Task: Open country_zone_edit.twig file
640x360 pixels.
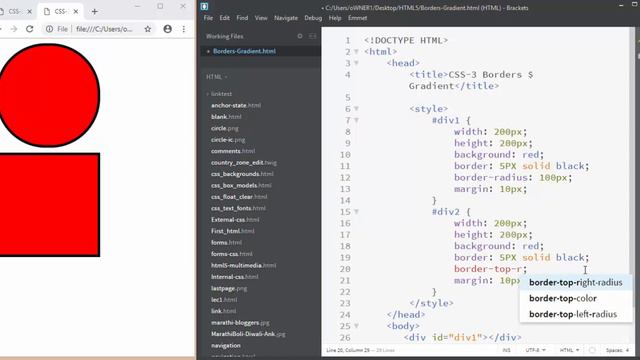Action: (x=244, y=162)
